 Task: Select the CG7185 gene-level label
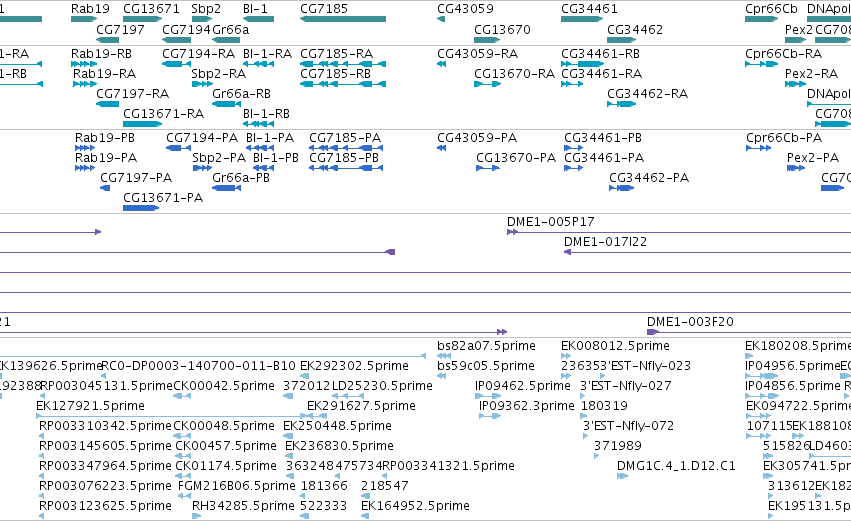(x=324, y=9)
